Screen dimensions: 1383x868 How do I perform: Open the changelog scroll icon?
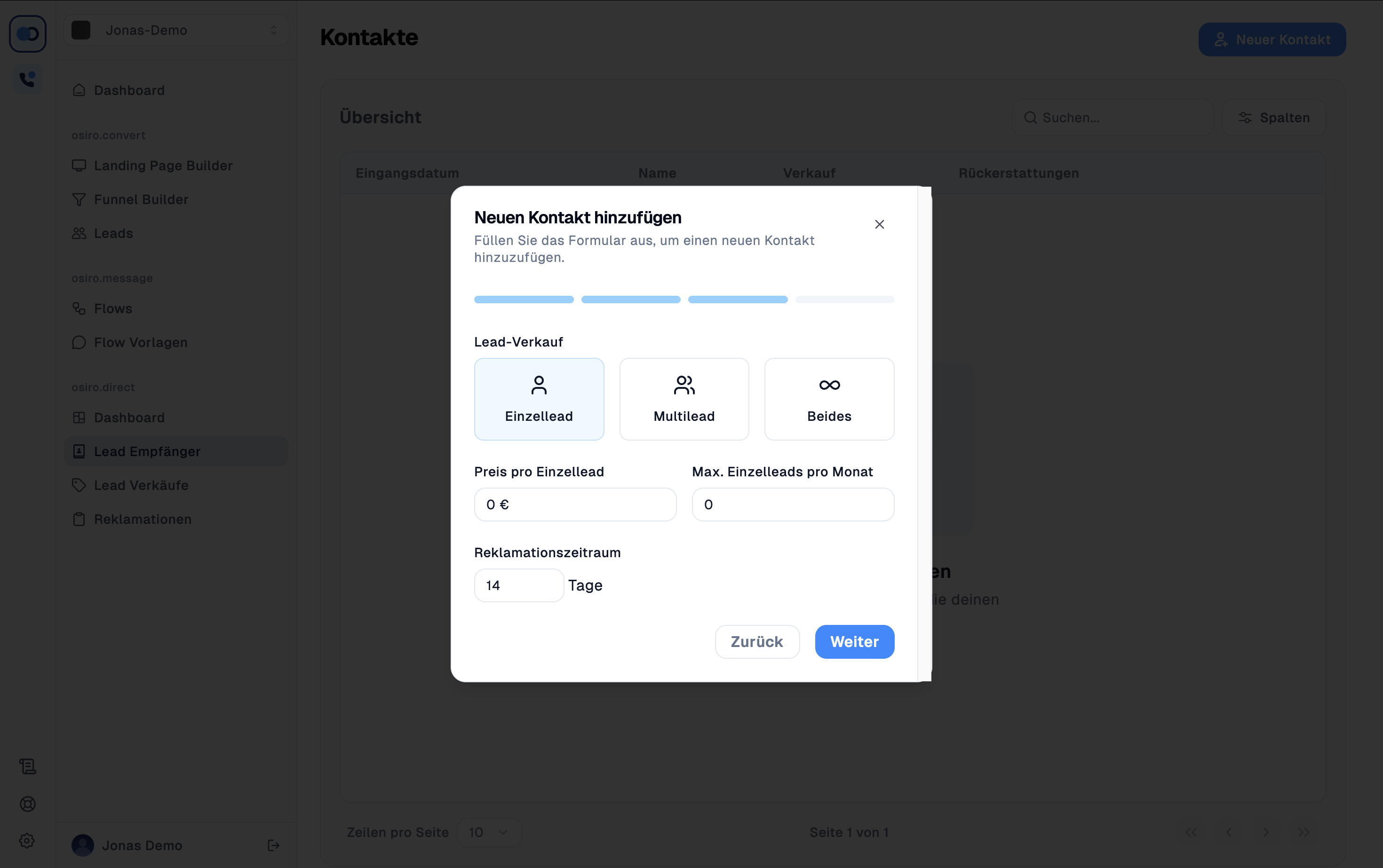(x=28, y=766)
